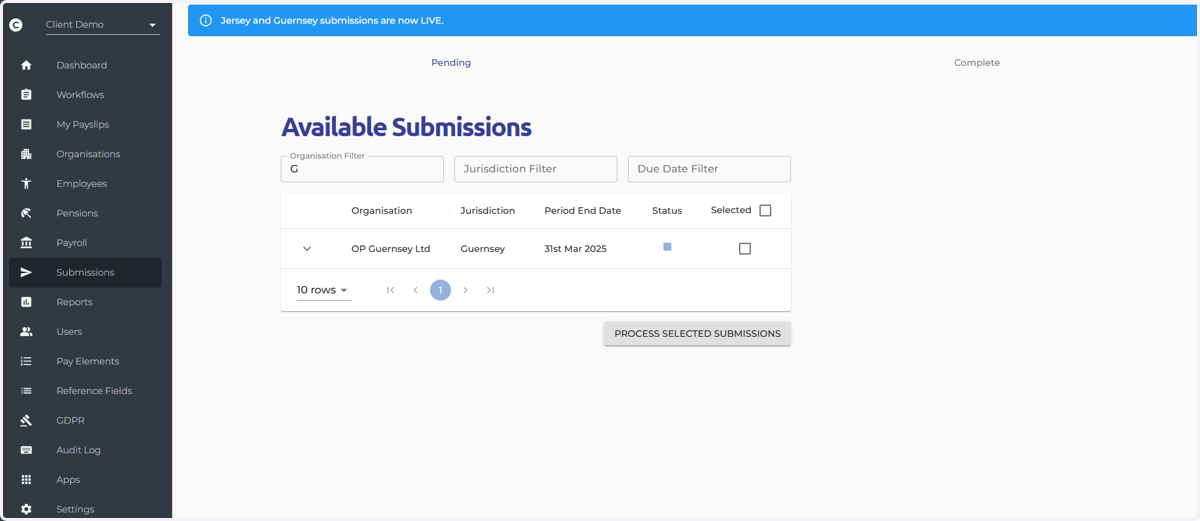Go to previous page arrow

coord(415,290)
